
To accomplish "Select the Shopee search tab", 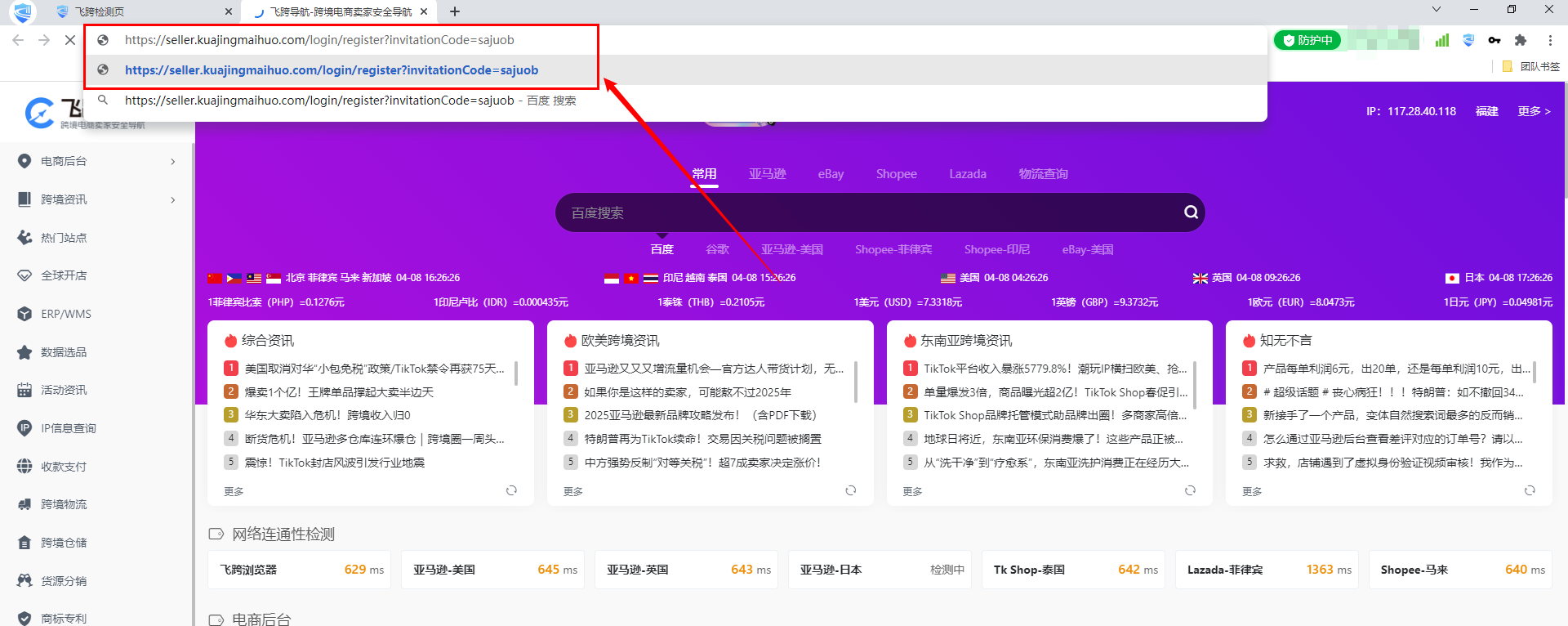I will click(x=896, y=174).
